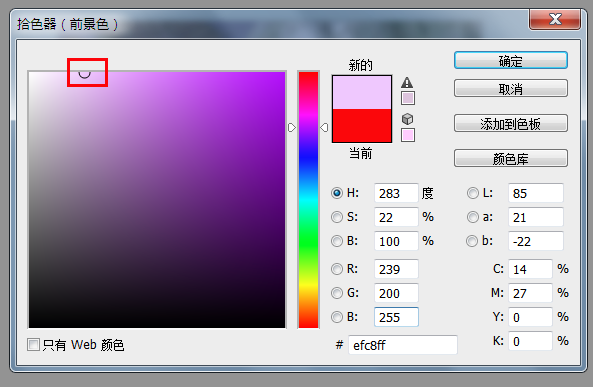Click the a field showing 21
The image size is (593, 387).
tap(536, 217)
